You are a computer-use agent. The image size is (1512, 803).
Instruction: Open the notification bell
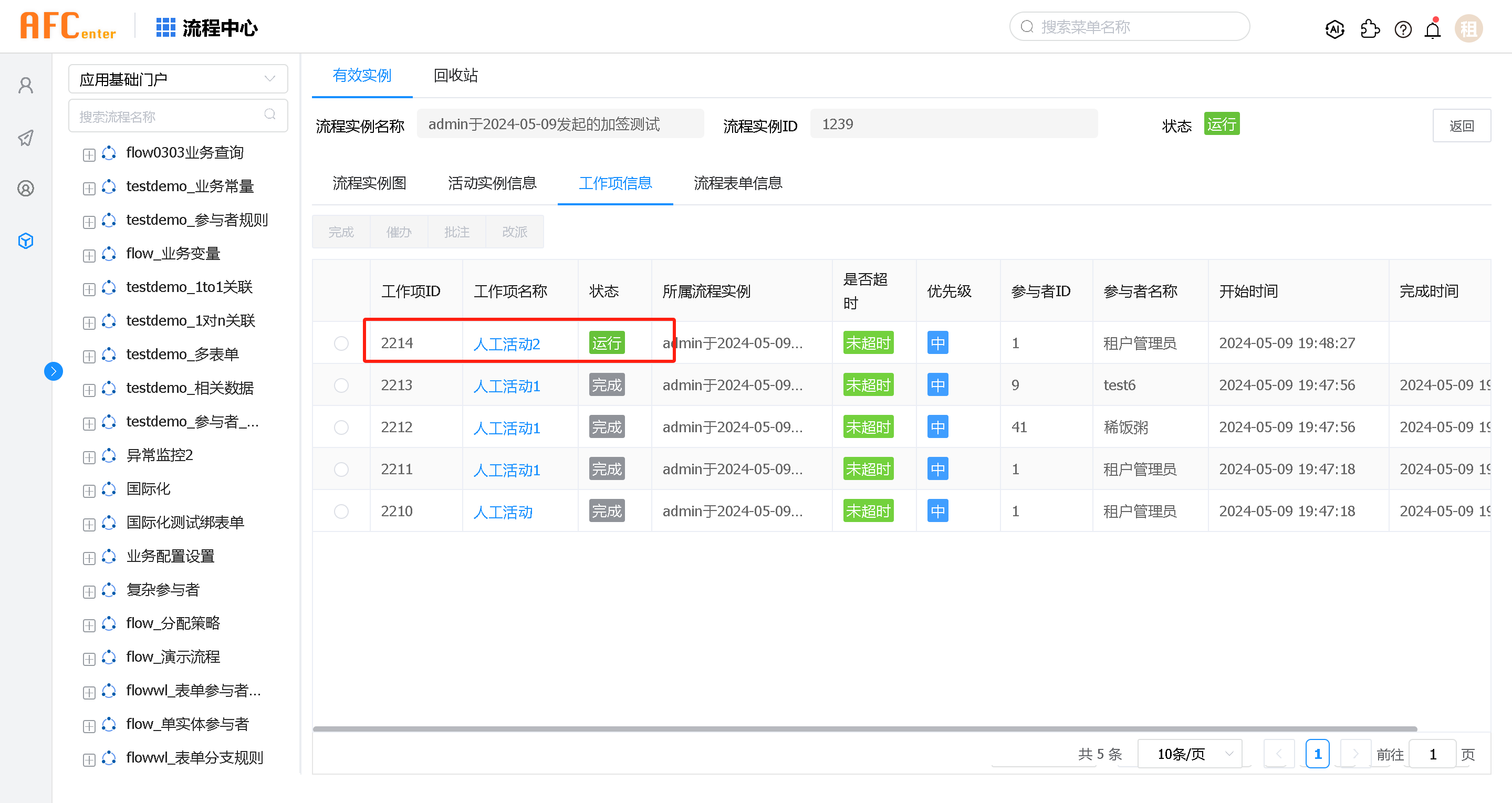[1432, 29]
